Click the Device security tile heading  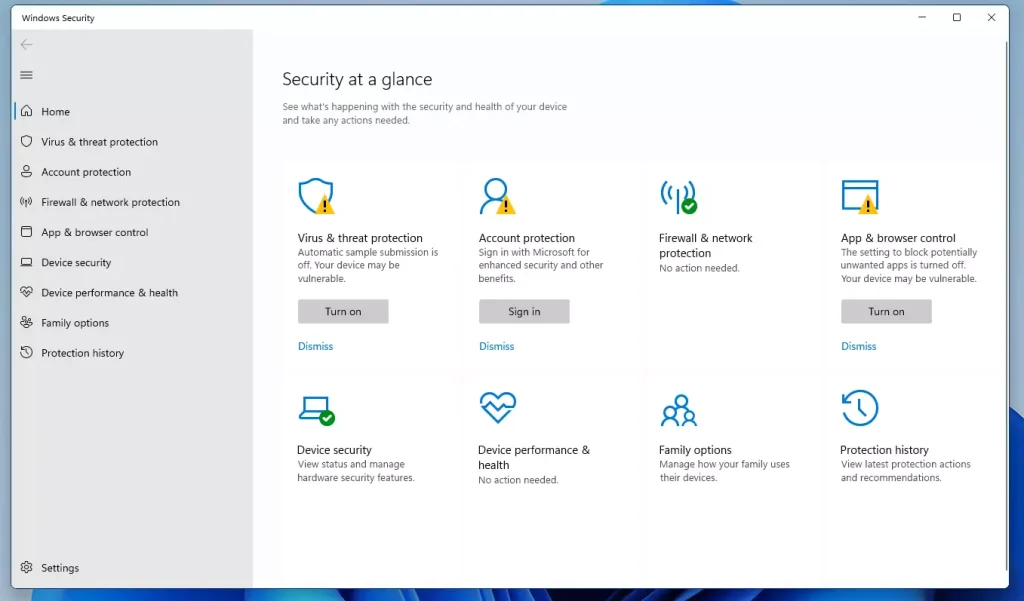click(334, 449)
